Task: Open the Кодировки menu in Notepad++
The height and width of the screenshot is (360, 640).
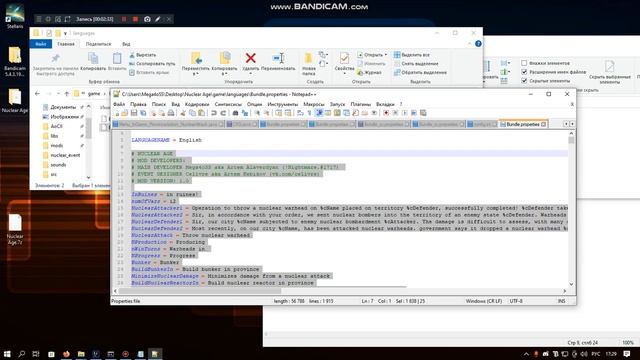Action: pos(197,104)
